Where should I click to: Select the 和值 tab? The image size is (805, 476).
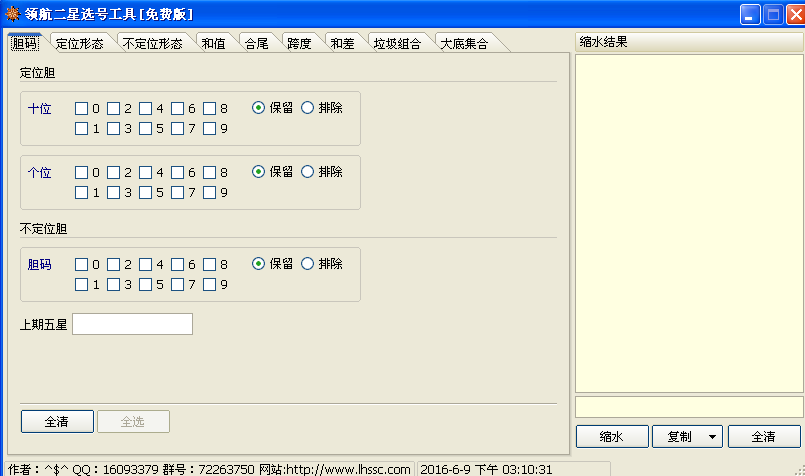pyautogui.click(x=214, y=44)
